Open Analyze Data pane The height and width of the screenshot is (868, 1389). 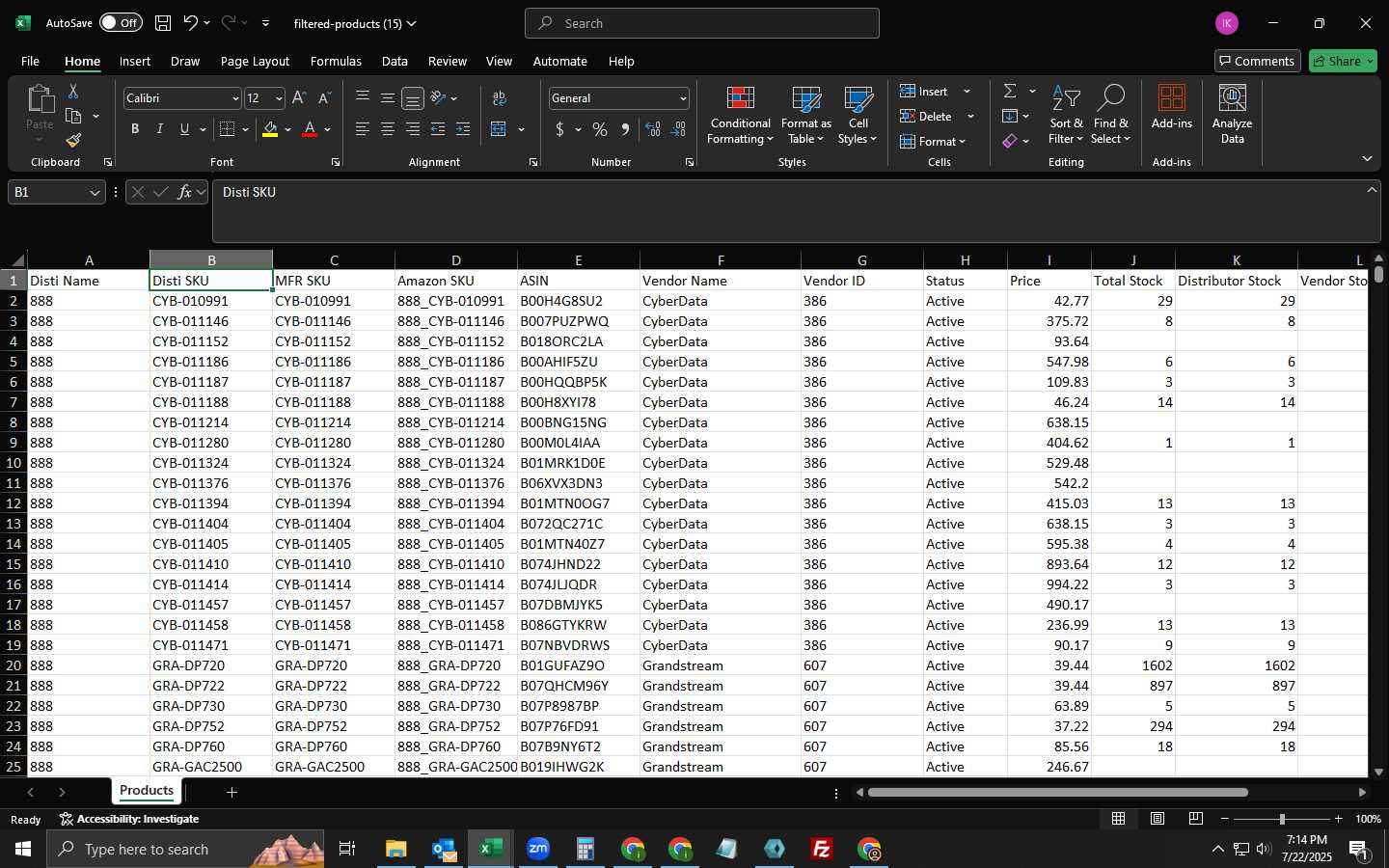pos(1232,114)
